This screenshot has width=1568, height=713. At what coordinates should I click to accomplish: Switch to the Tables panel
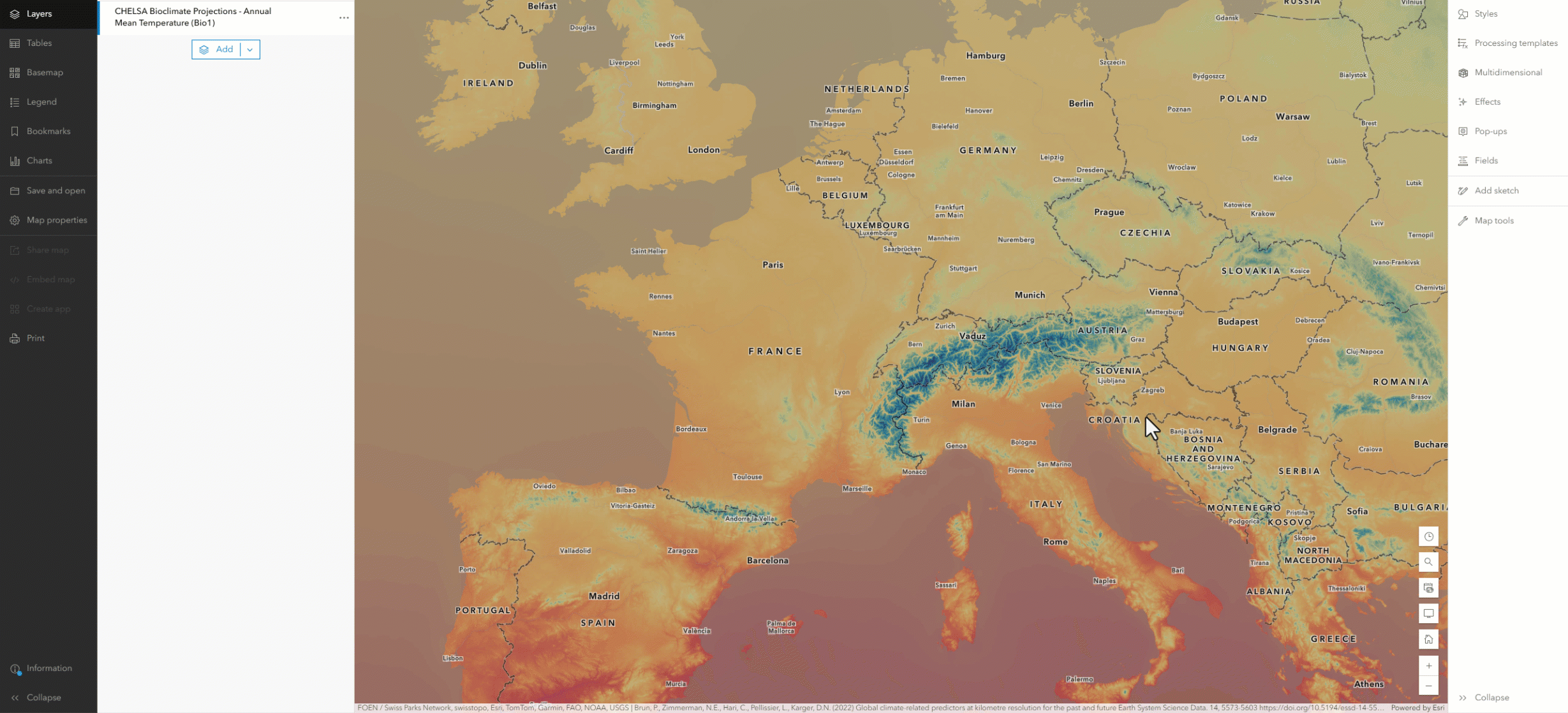[x=39, y=43]
